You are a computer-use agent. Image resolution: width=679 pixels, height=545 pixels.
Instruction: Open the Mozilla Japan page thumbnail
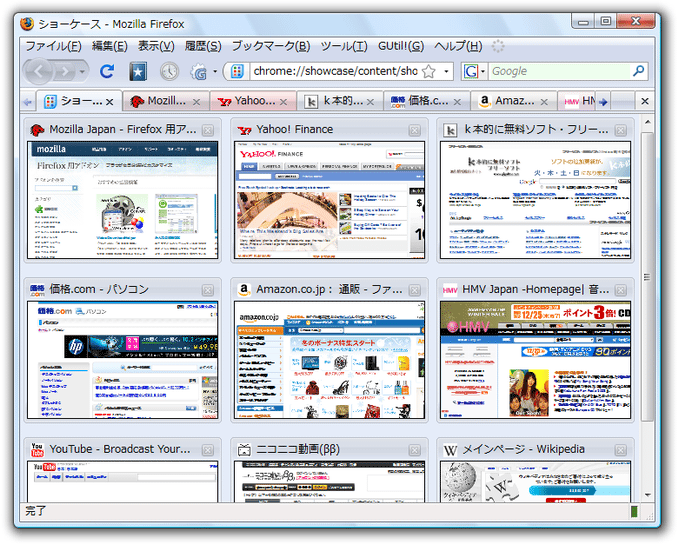[x=123, y=200]
